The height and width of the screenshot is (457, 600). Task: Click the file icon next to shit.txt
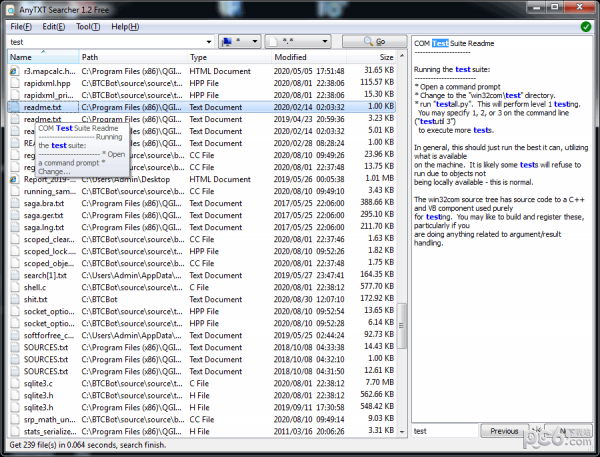tap(15, 299)
